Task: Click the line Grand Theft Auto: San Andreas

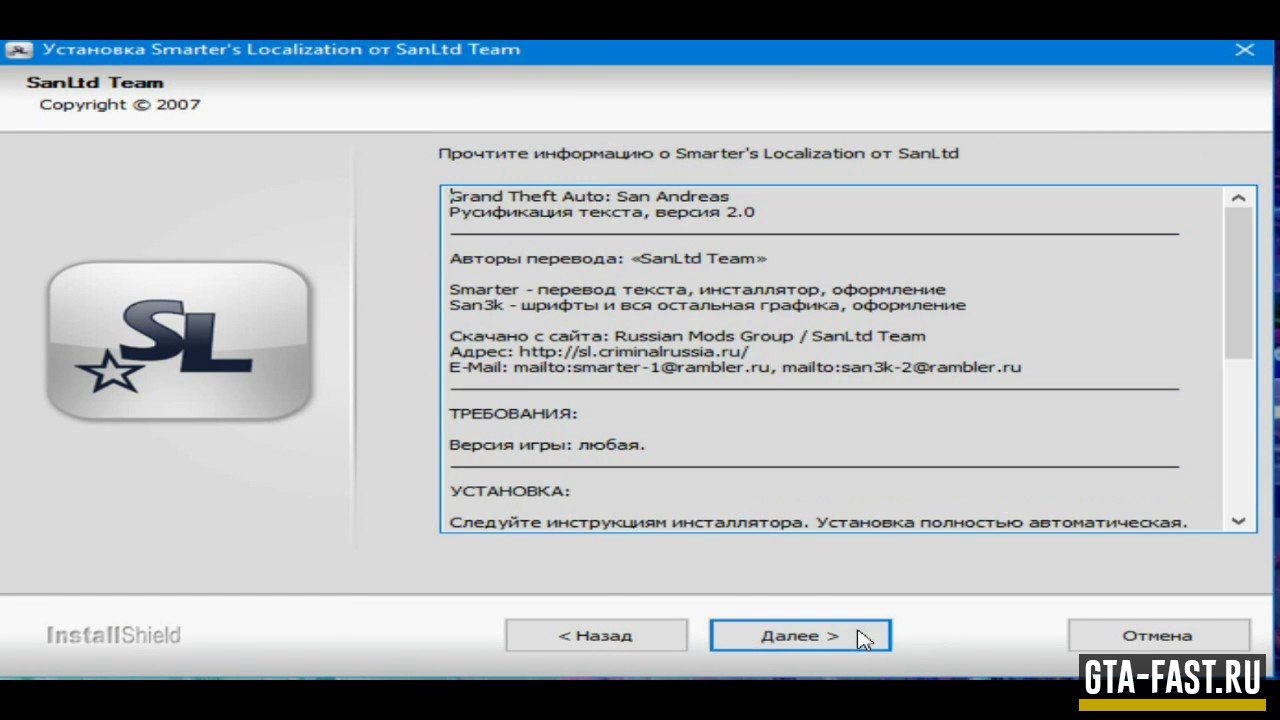Action: (589, 196)
